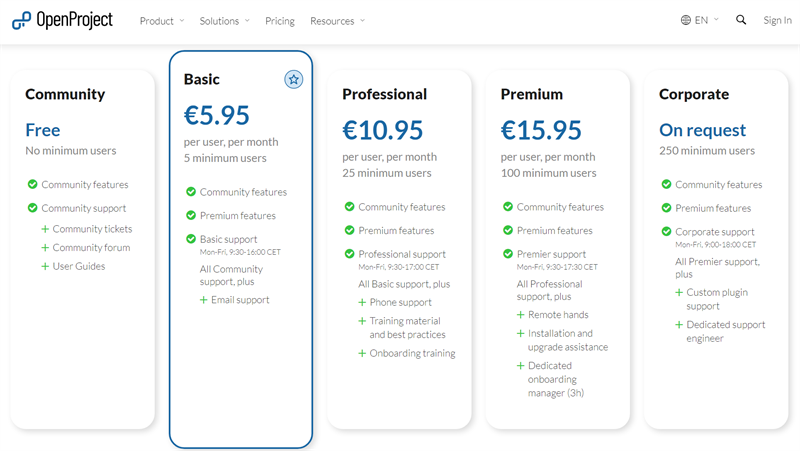Click plus icon beside Custom plugin support
This screenshot has width=800, height=451.
[679, 293]
